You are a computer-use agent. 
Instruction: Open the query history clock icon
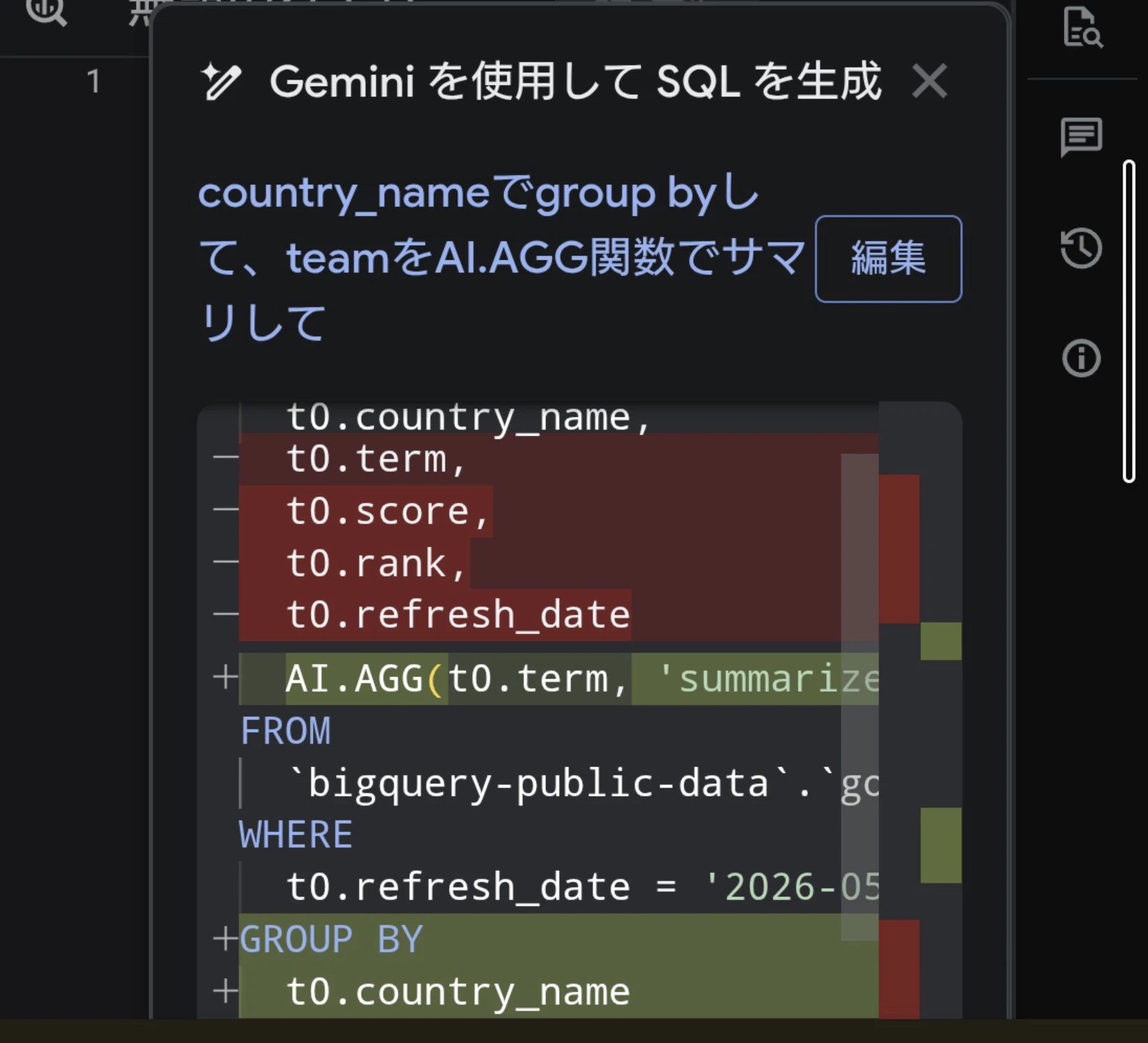coord(1082,248)
